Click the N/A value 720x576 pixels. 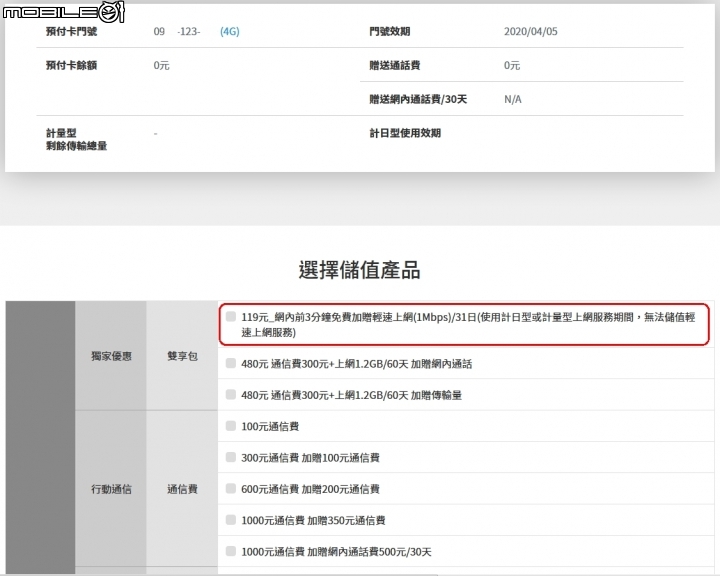pos(513,99)
